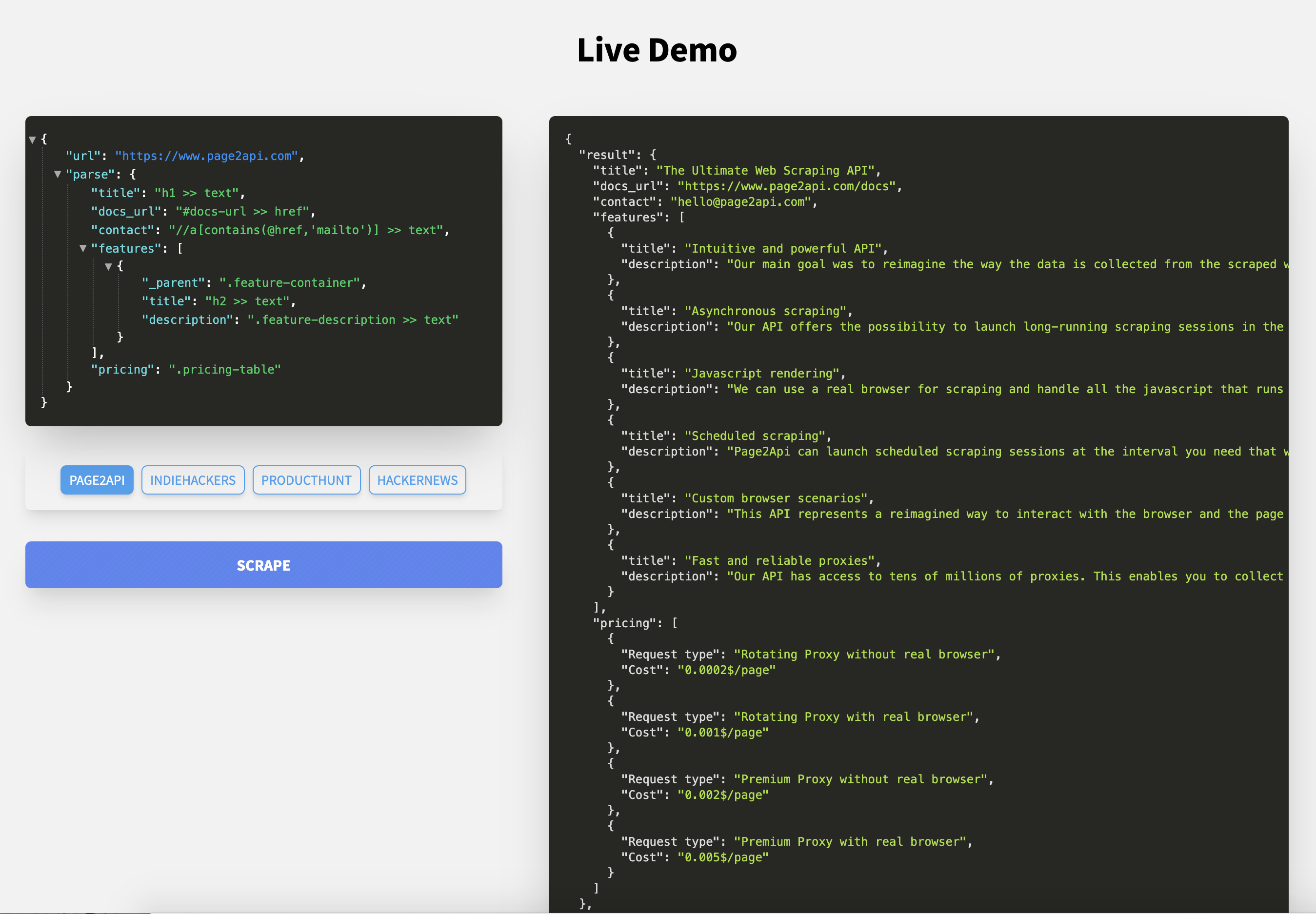Switch to the HACKERNEWS demo tab
This screenshot has height=914, width=1316.
coord(418,480)
